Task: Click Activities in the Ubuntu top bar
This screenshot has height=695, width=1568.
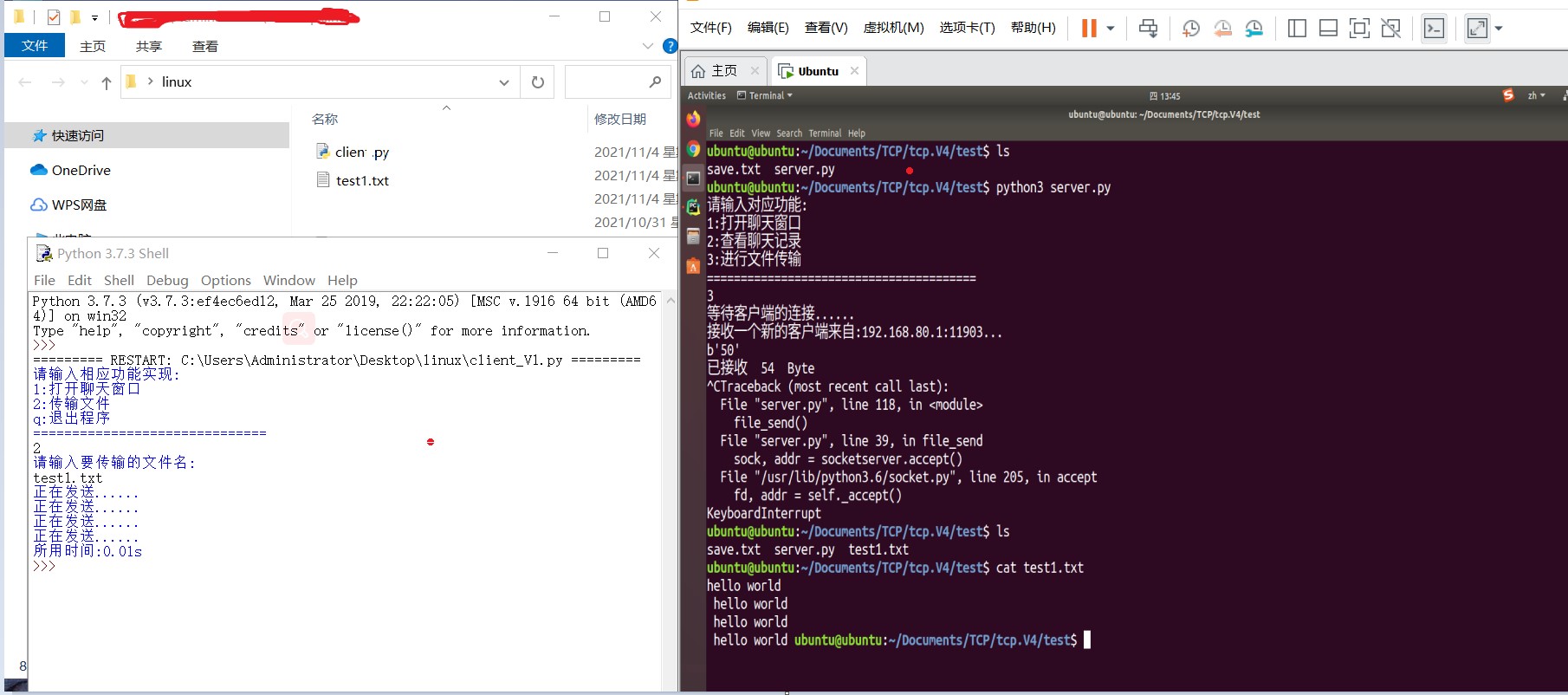Action: coord(707,96)
